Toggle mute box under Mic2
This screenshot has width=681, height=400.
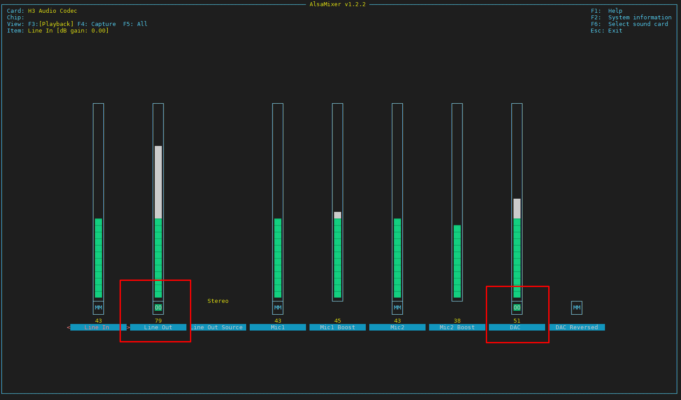397,307
